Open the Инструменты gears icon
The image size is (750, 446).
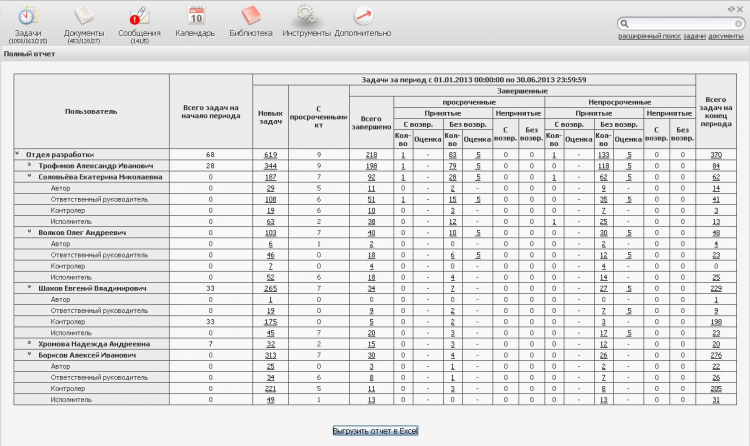[306, 15]
